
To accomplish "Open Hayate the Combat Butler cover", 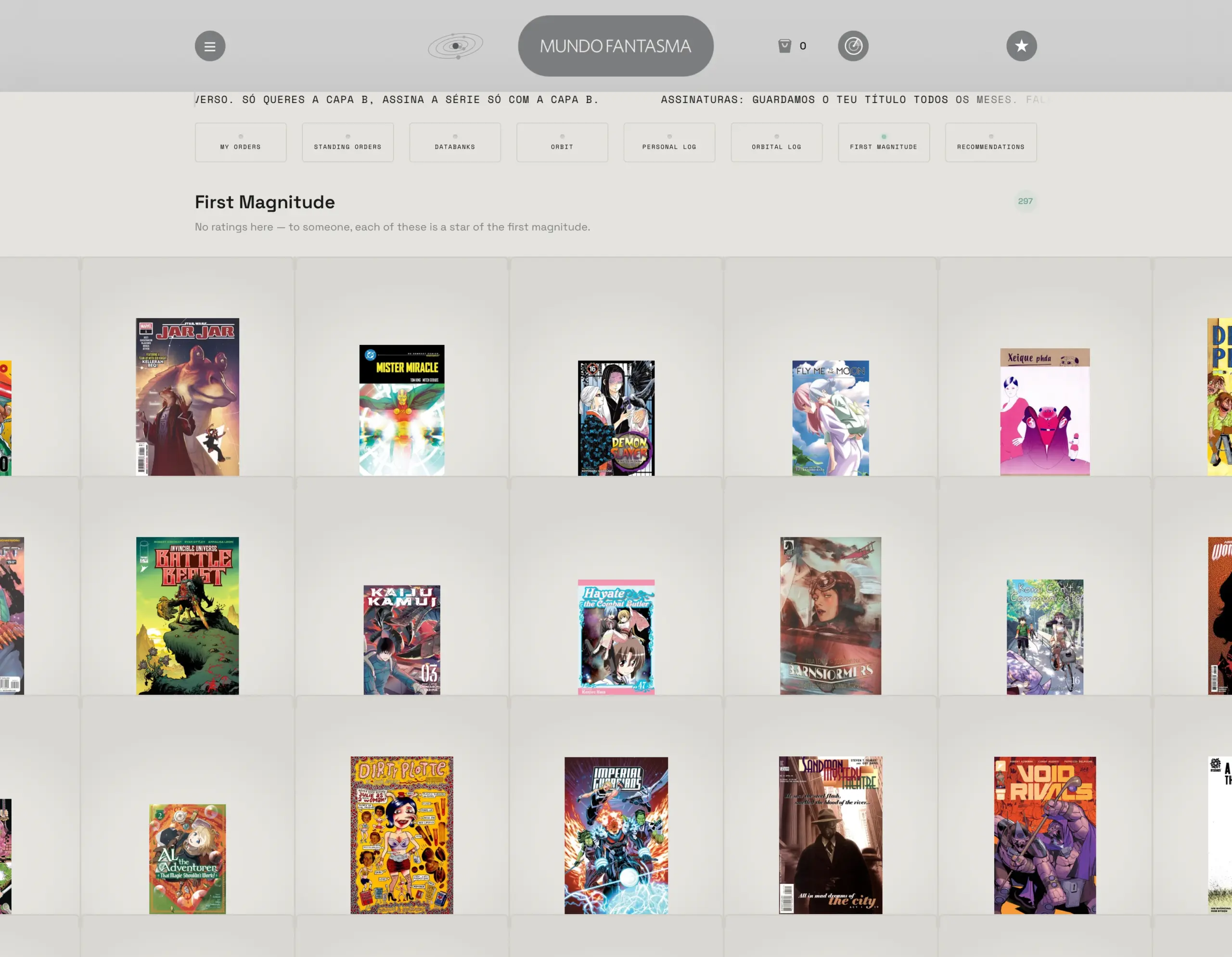I will pyautogui.click(x=616, y=637).
